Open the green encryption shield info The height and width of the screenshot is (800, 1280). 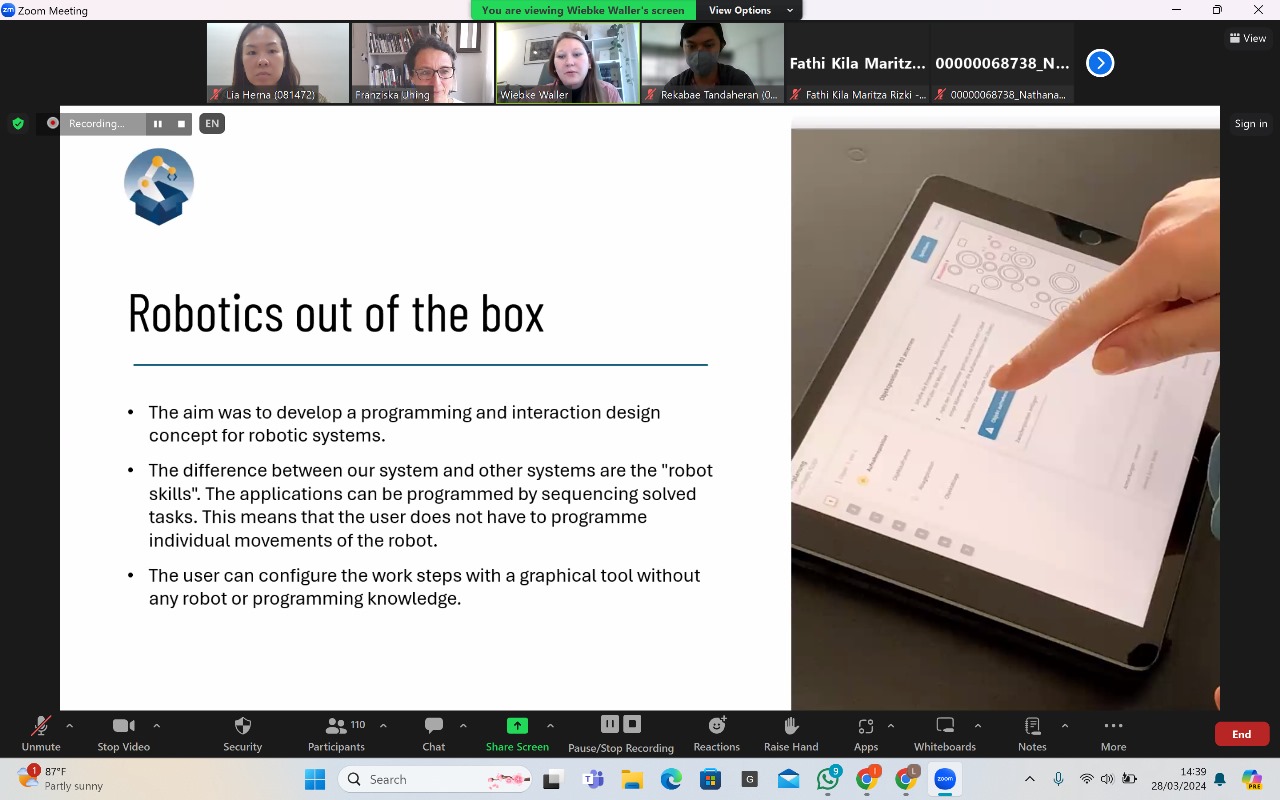[18, 124]
